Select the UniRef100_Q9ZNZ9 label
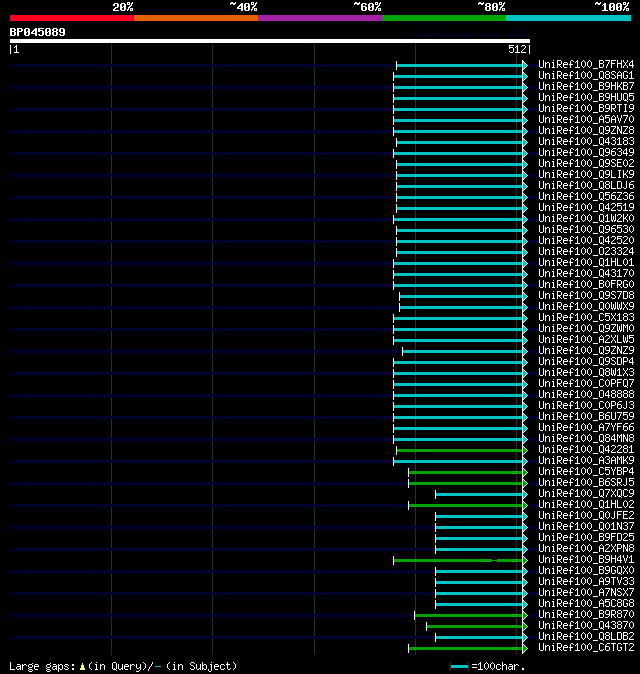The height and width of the screenshot is (674, 640). [586, 351]
